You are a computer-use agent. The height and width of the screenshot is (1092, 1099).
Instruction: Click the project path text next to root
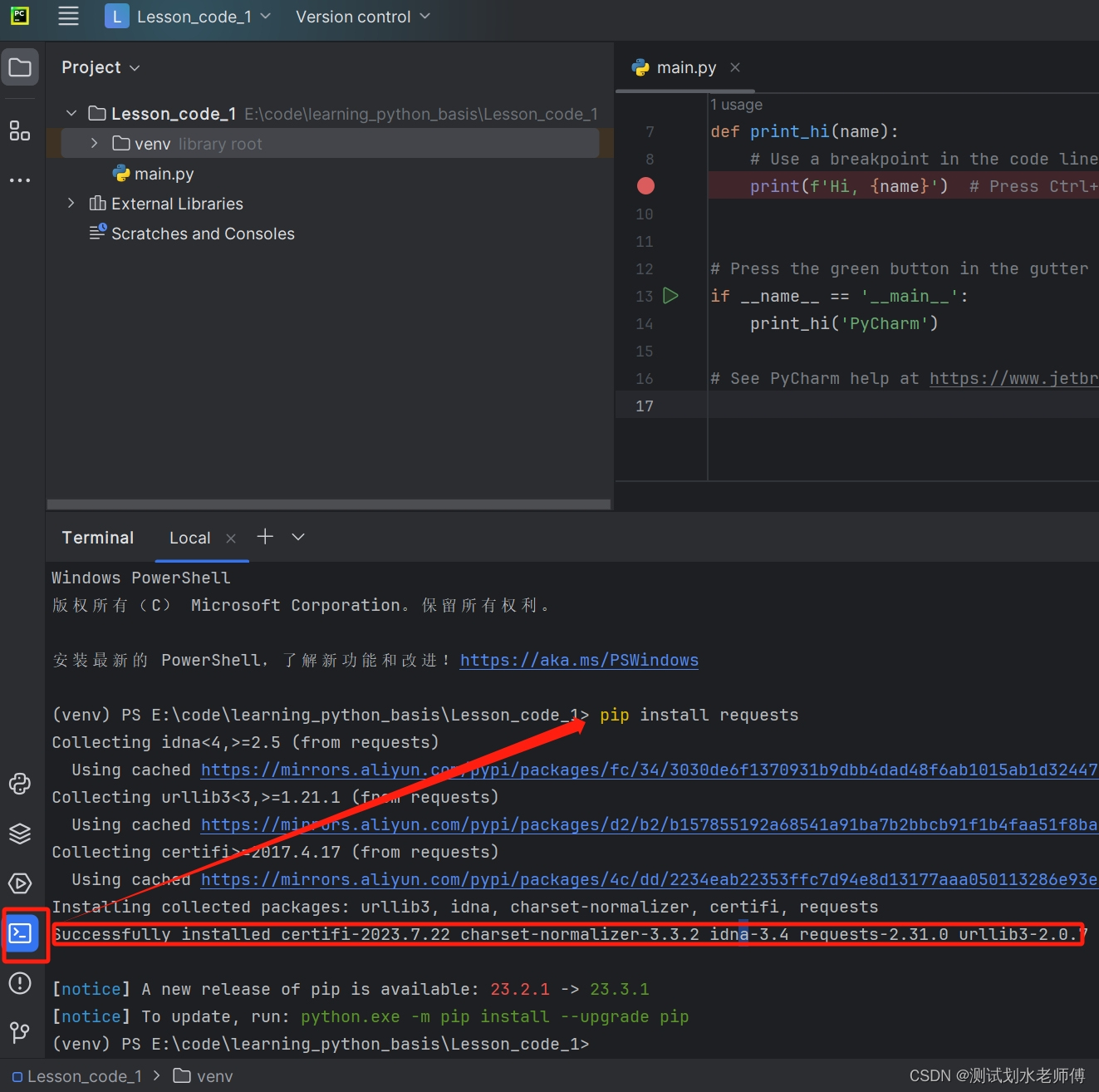(x=421, y=114)
